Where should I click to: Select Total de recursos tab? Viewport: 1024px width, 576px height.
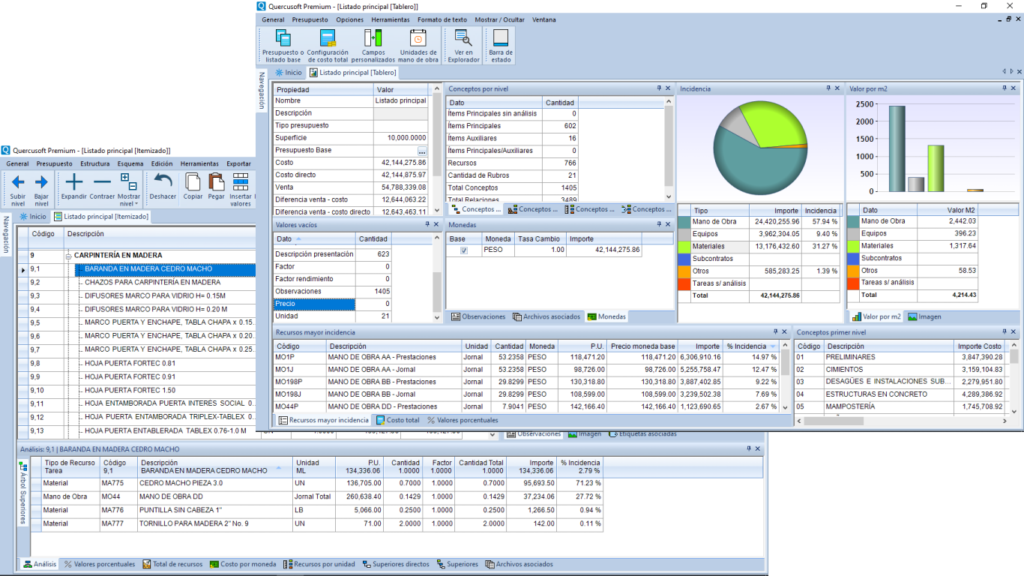click(172, 564)
